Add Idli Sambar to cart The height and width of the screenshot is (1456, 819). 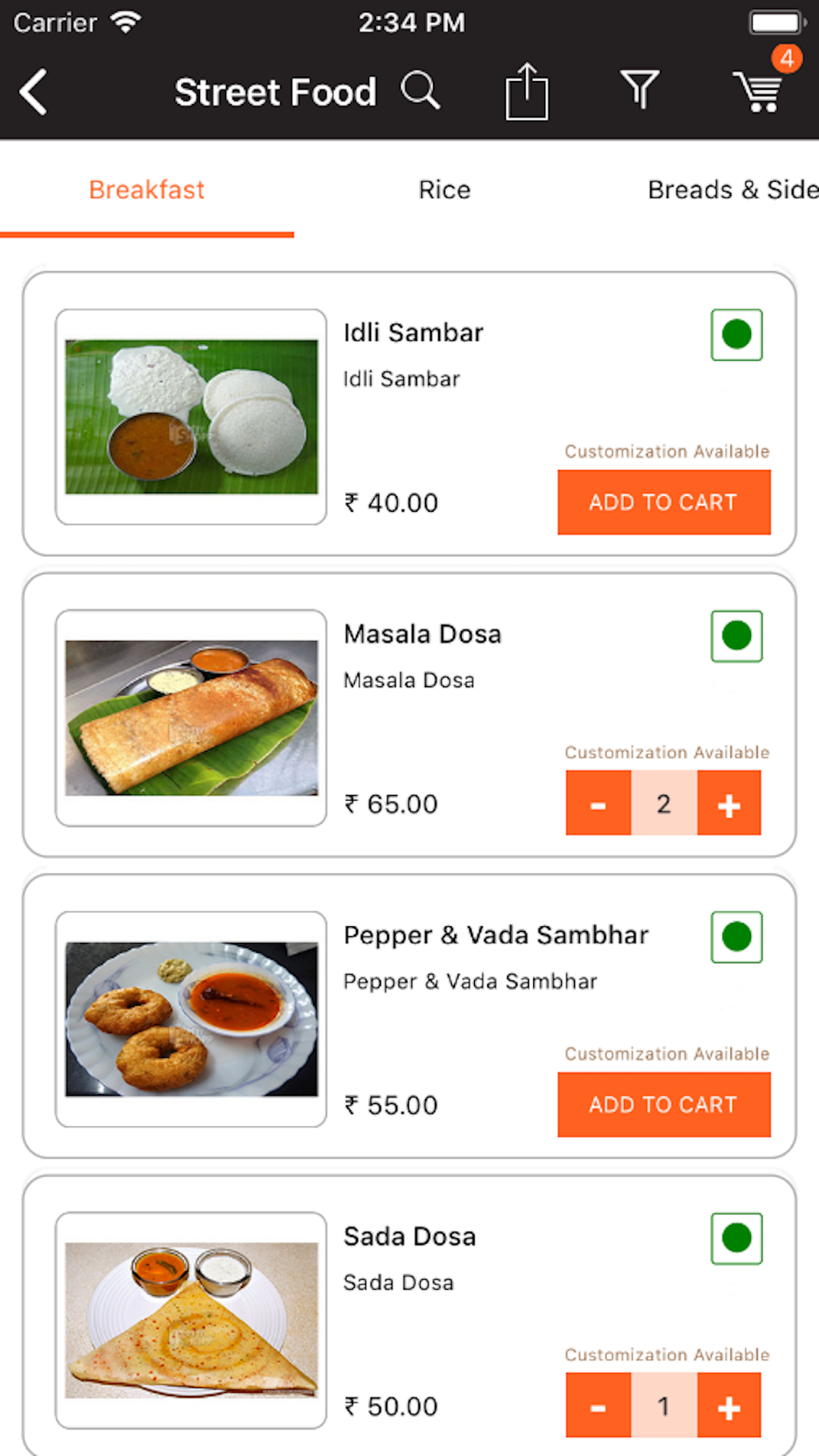[x=663, y=502]
